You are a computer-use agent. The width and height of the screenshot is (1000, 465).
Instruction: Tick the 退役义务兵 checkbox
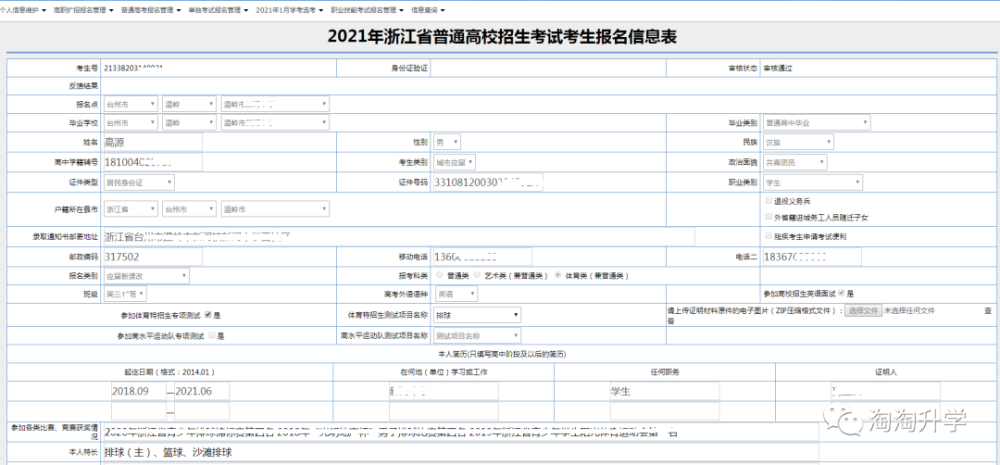click(x=768, y=200)
